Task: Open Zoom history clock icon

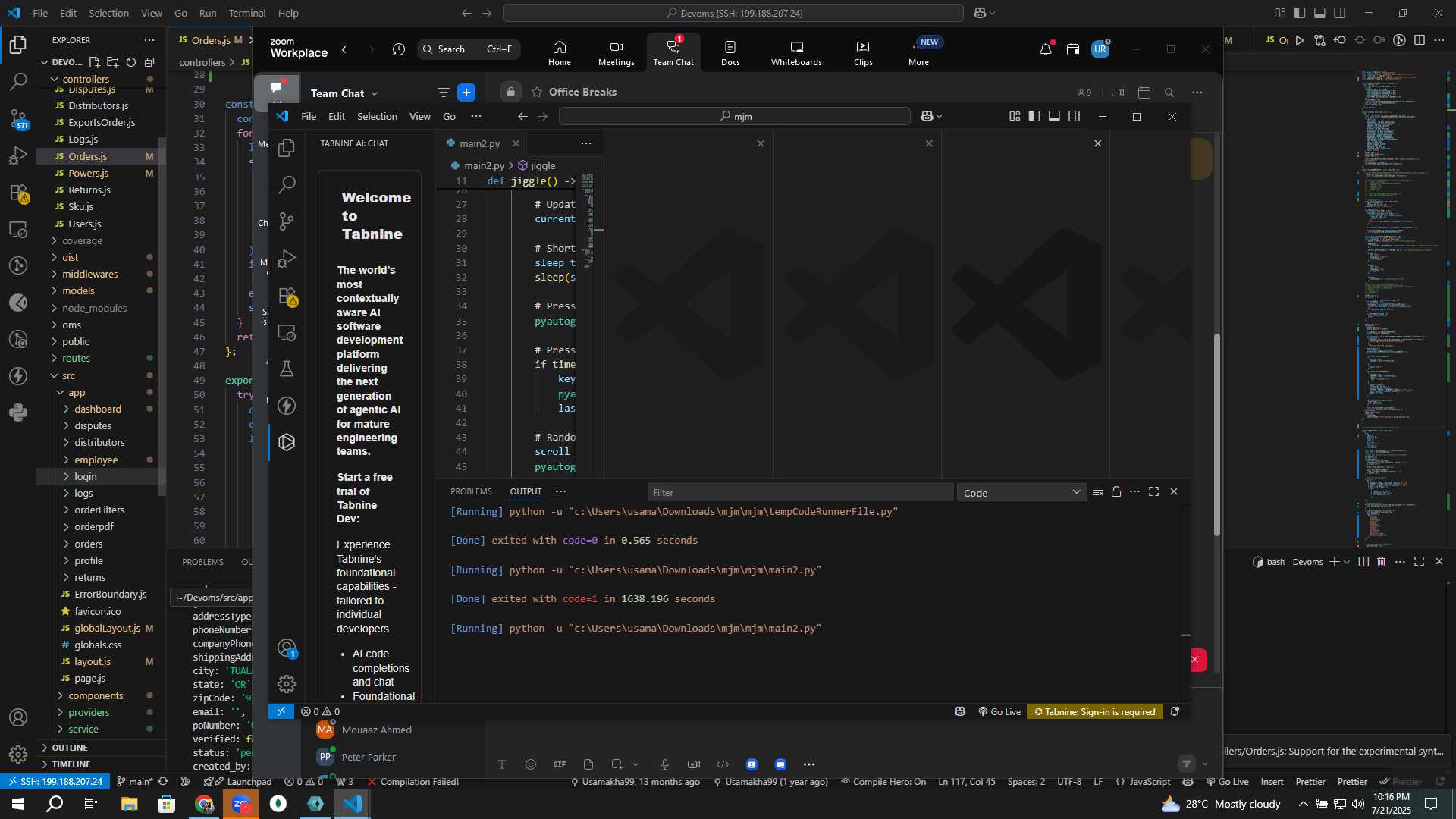Action: click(x=399, y=49)
